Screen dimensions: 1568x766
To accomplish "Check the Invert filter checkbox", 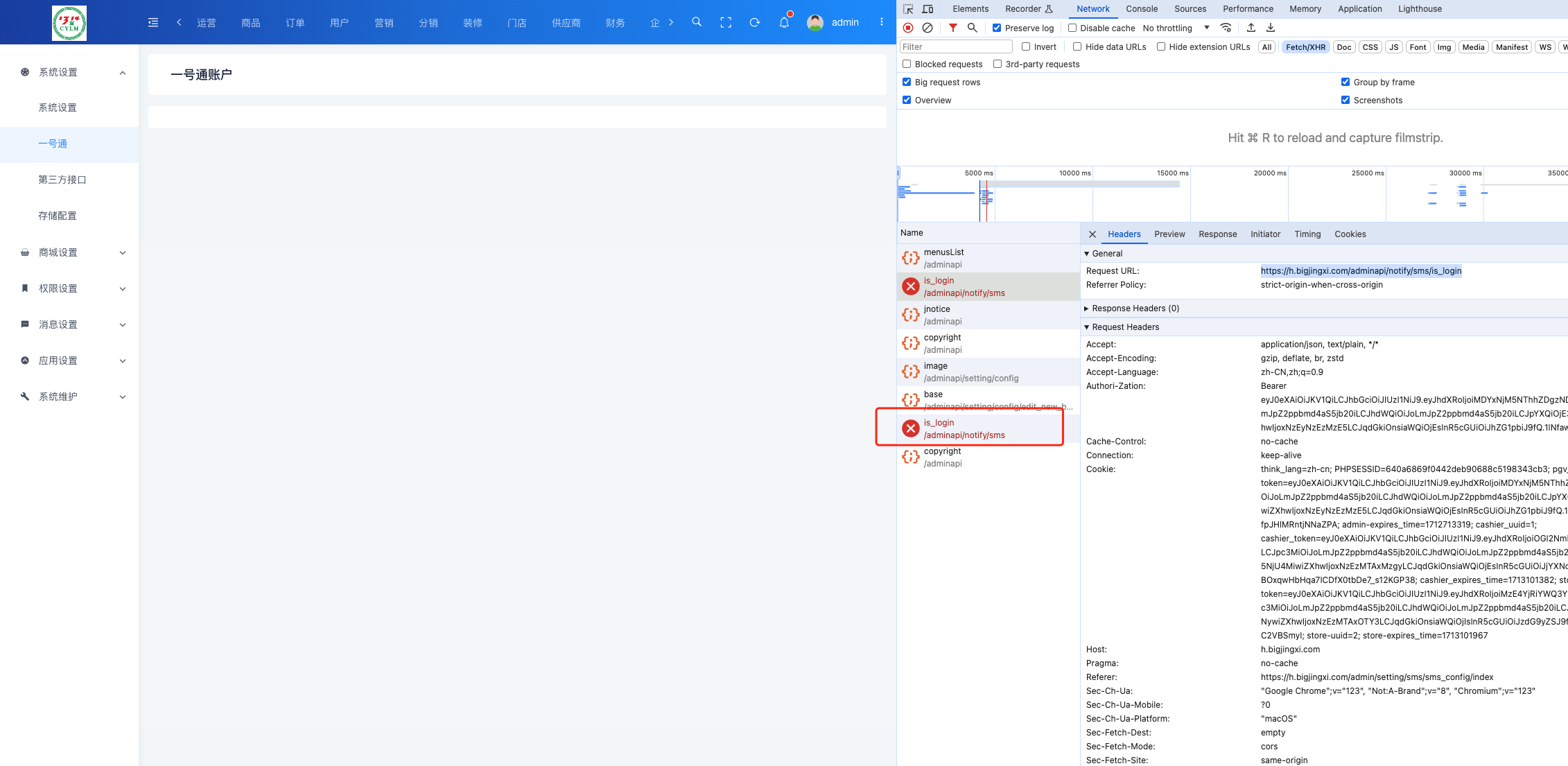I will pos(1026,46).
